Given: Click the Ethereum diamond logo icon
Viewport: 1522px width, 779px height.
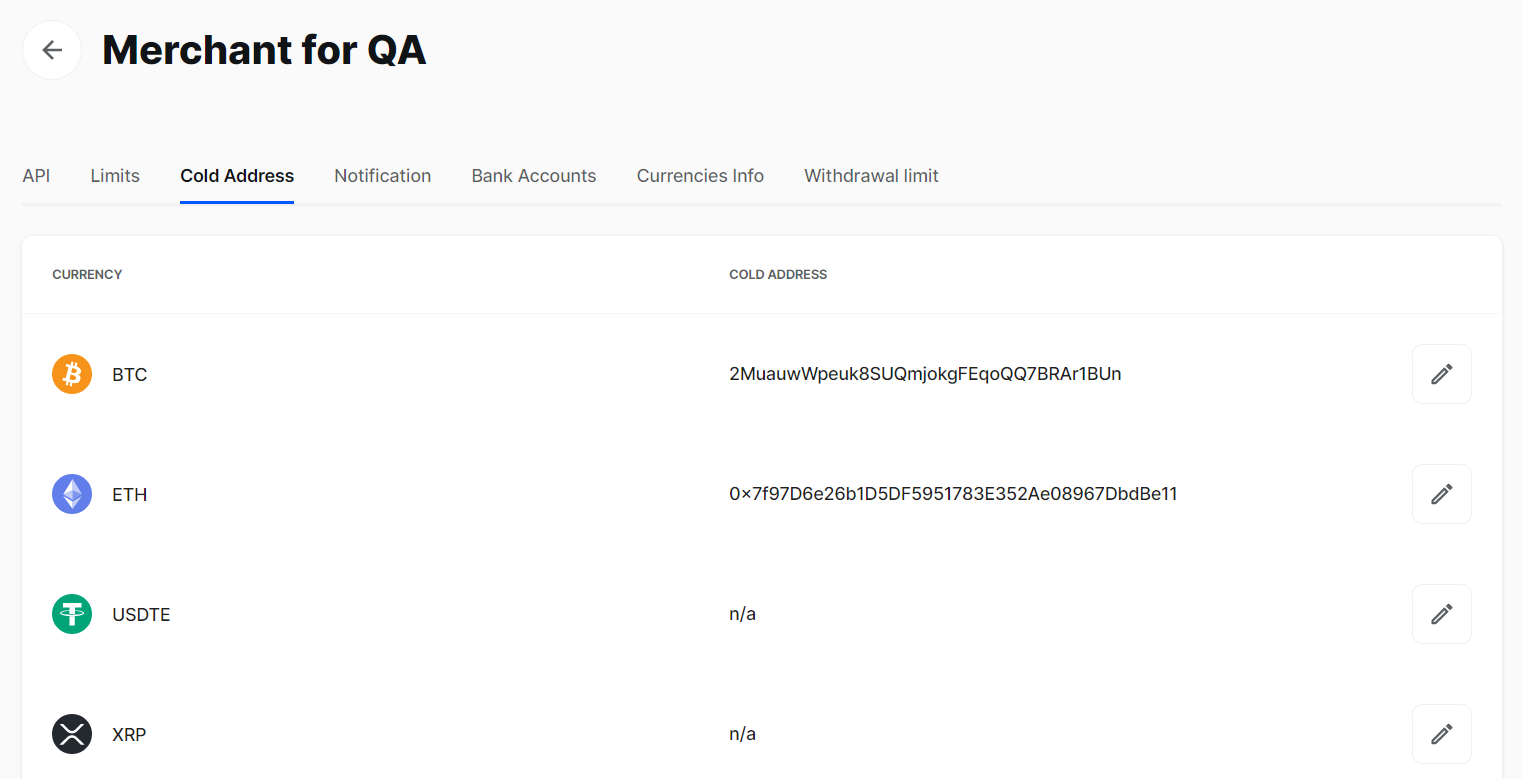Looking at the screenshot, I should pyautogui.click(x=72, y=494).
